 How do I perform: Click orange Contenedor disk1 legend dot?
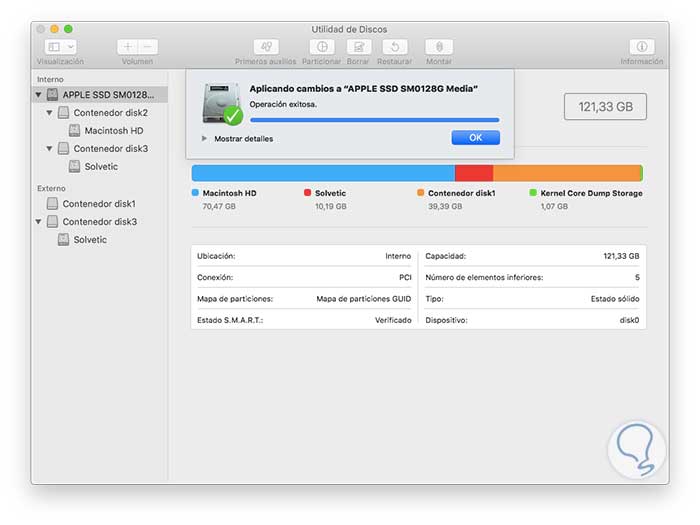pos(421,193)
